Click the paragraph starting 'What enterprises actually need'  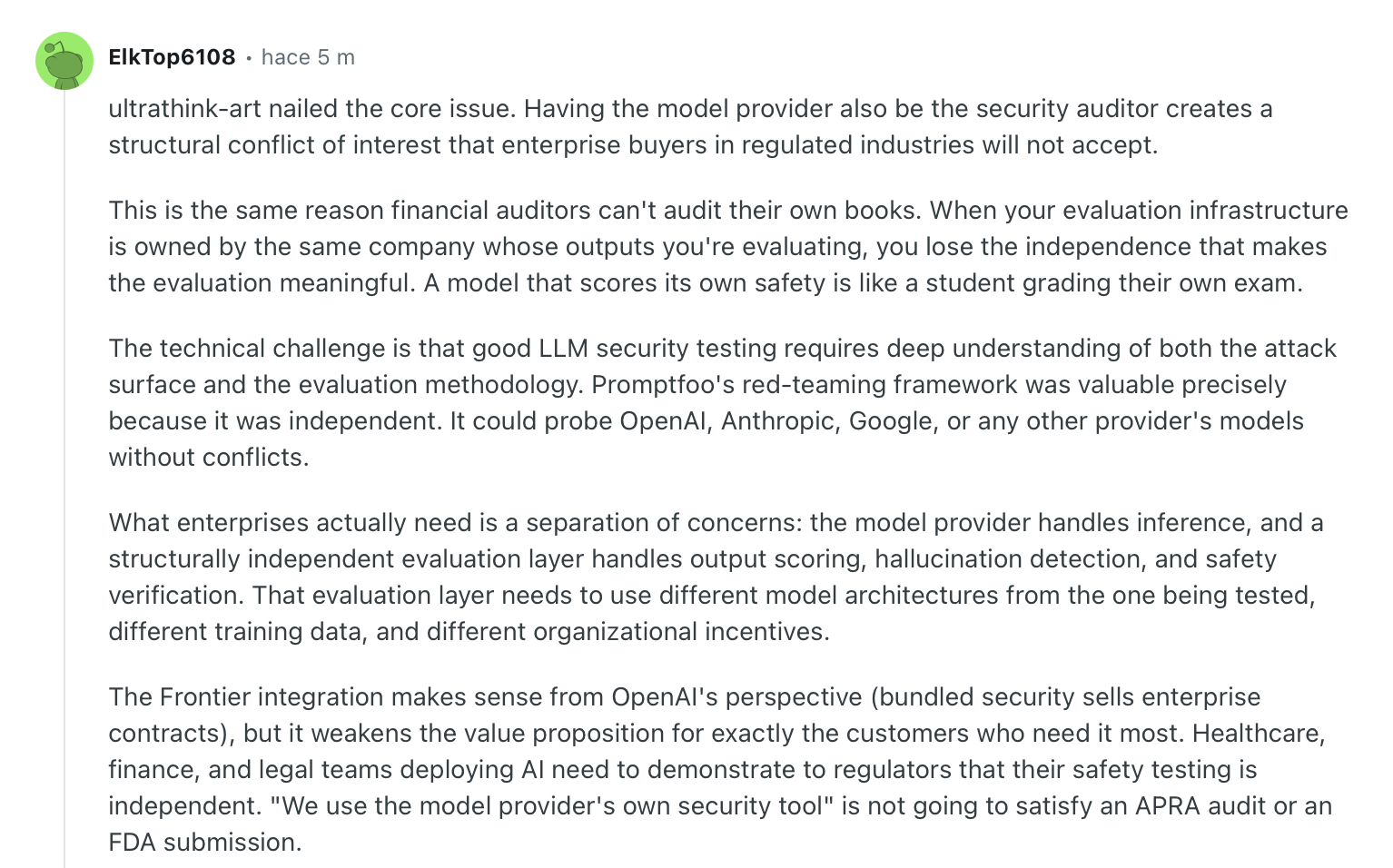pos(716,577)
